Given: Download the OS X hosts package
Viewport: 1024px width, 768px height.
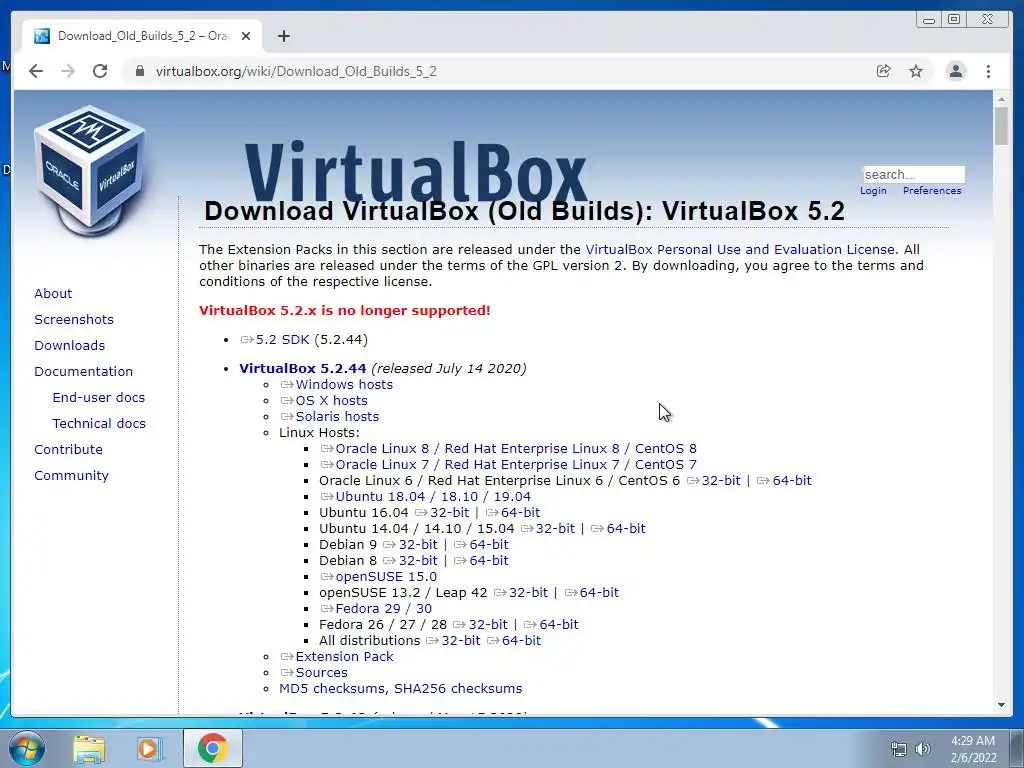Looking at the screenshot, I should [331, 400].
